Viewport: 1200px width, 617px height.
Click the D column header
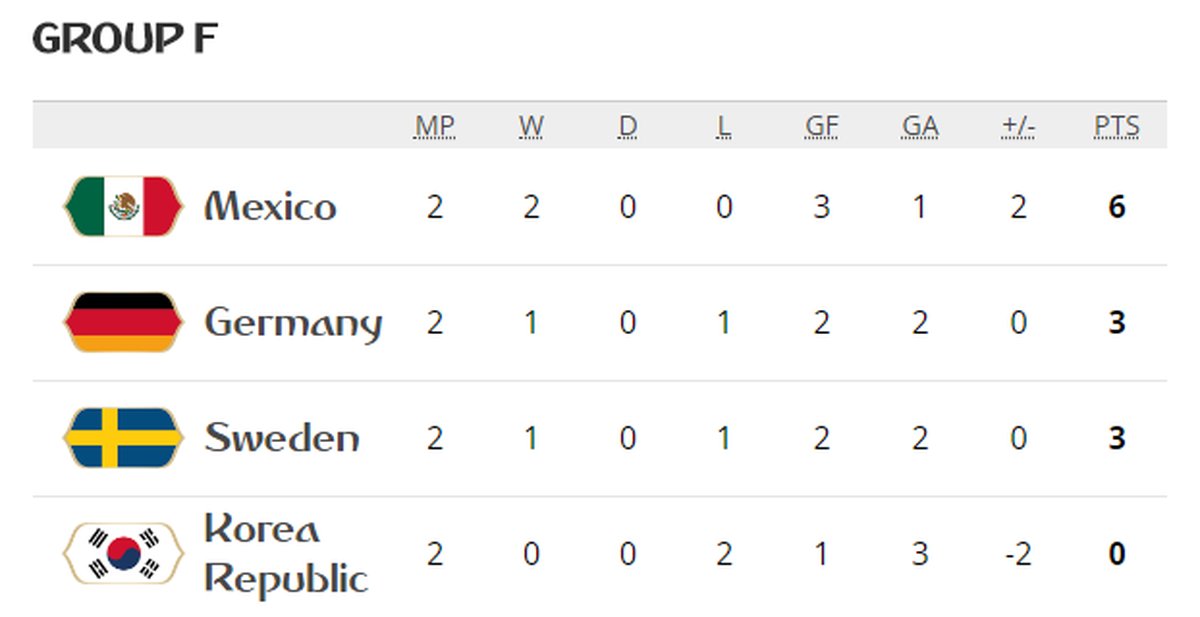627,127
